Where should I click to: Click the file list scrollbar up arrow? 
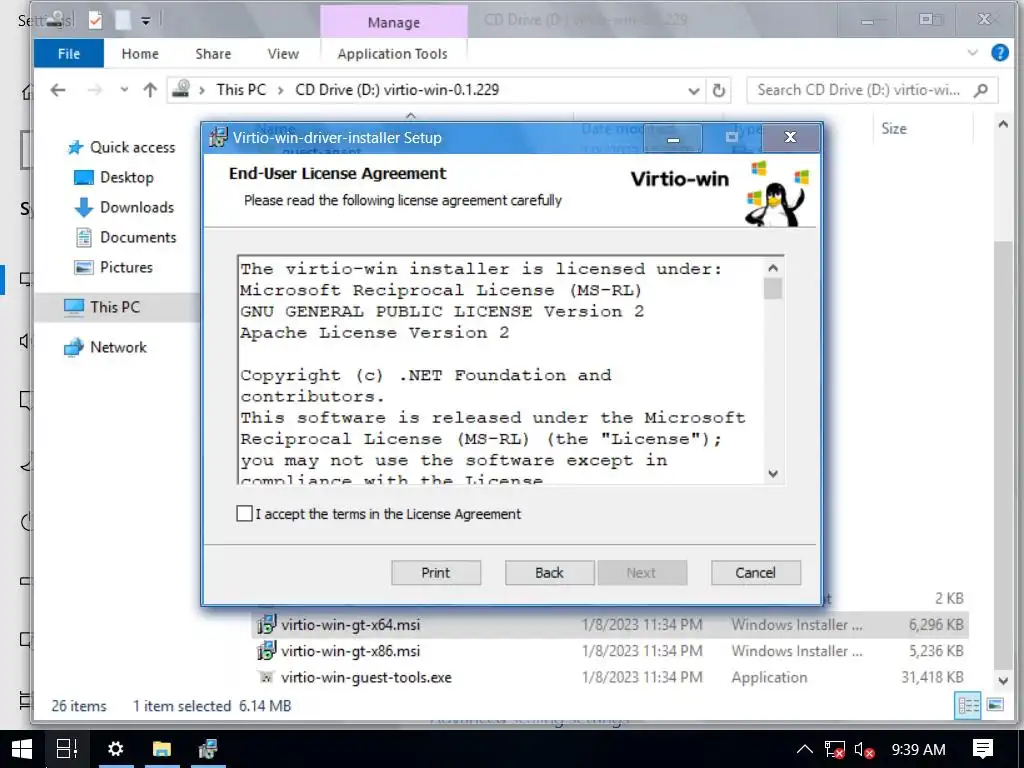tap(1003, 124)
